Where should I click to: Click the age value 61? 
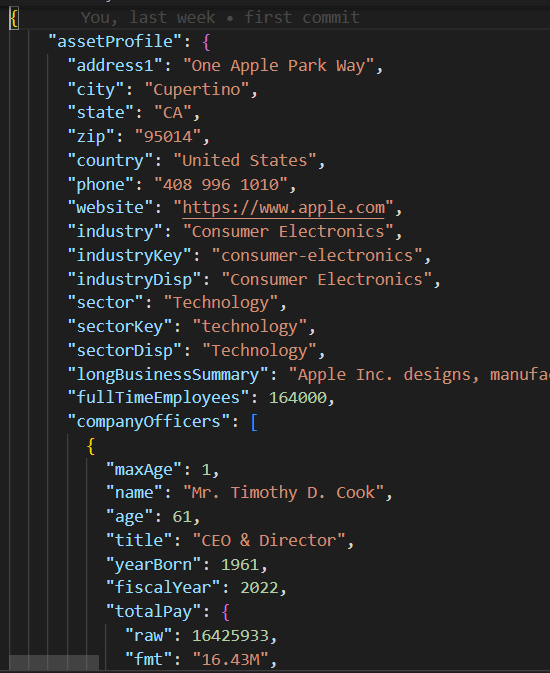pos(182,517)
